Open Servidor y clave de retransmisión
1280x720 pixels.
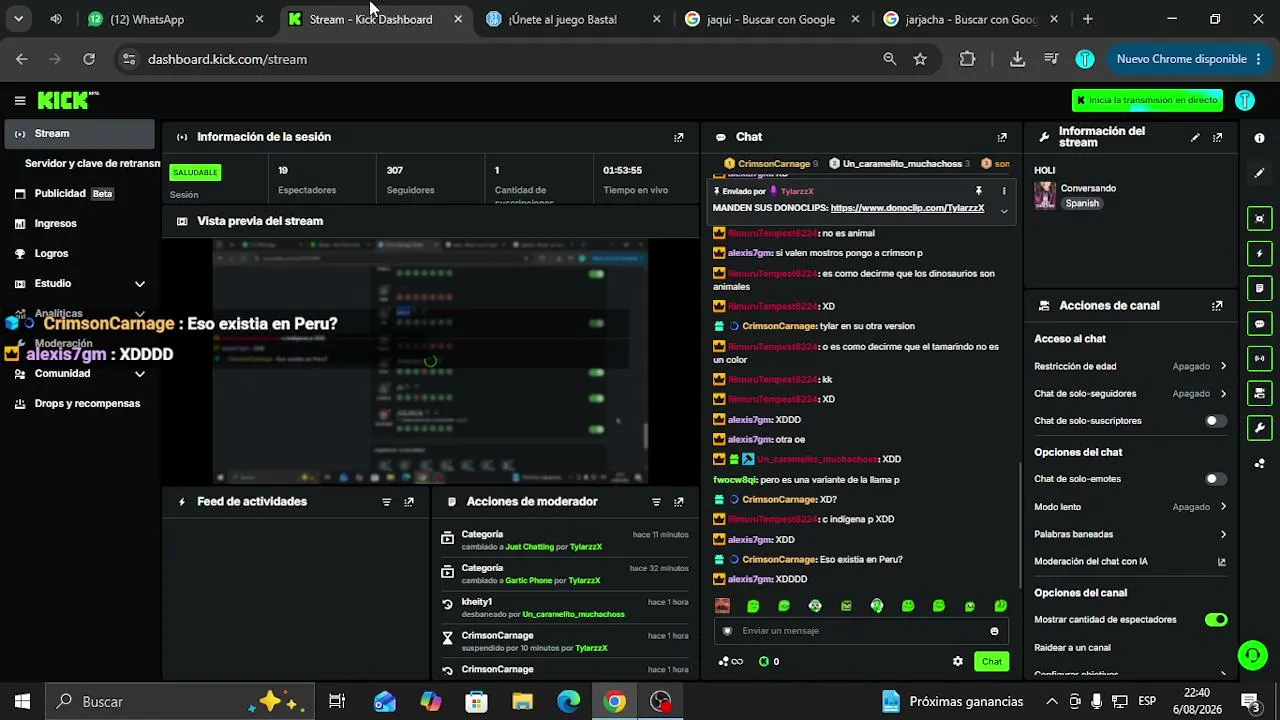tap(92, 163)
